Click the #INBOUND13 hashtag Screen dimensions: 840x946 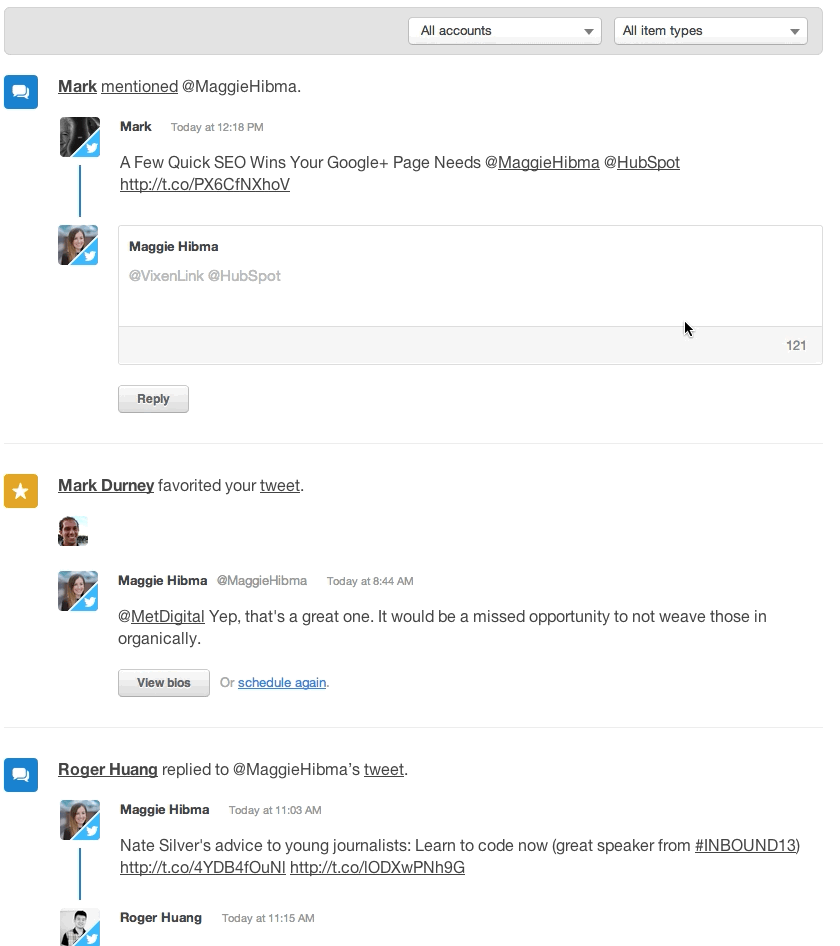(745, 846)
